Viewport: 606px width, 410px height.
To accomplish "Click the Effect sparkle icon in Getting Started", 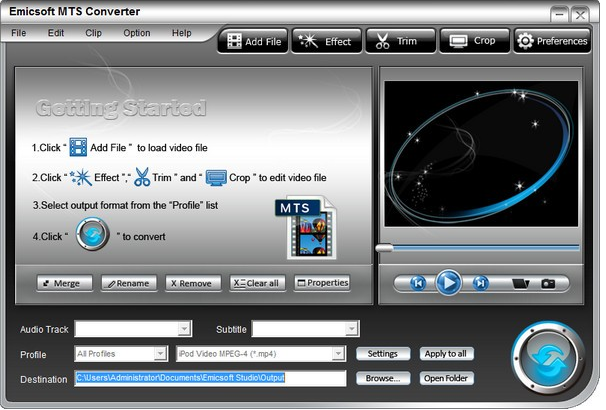I will pos(81,177).
